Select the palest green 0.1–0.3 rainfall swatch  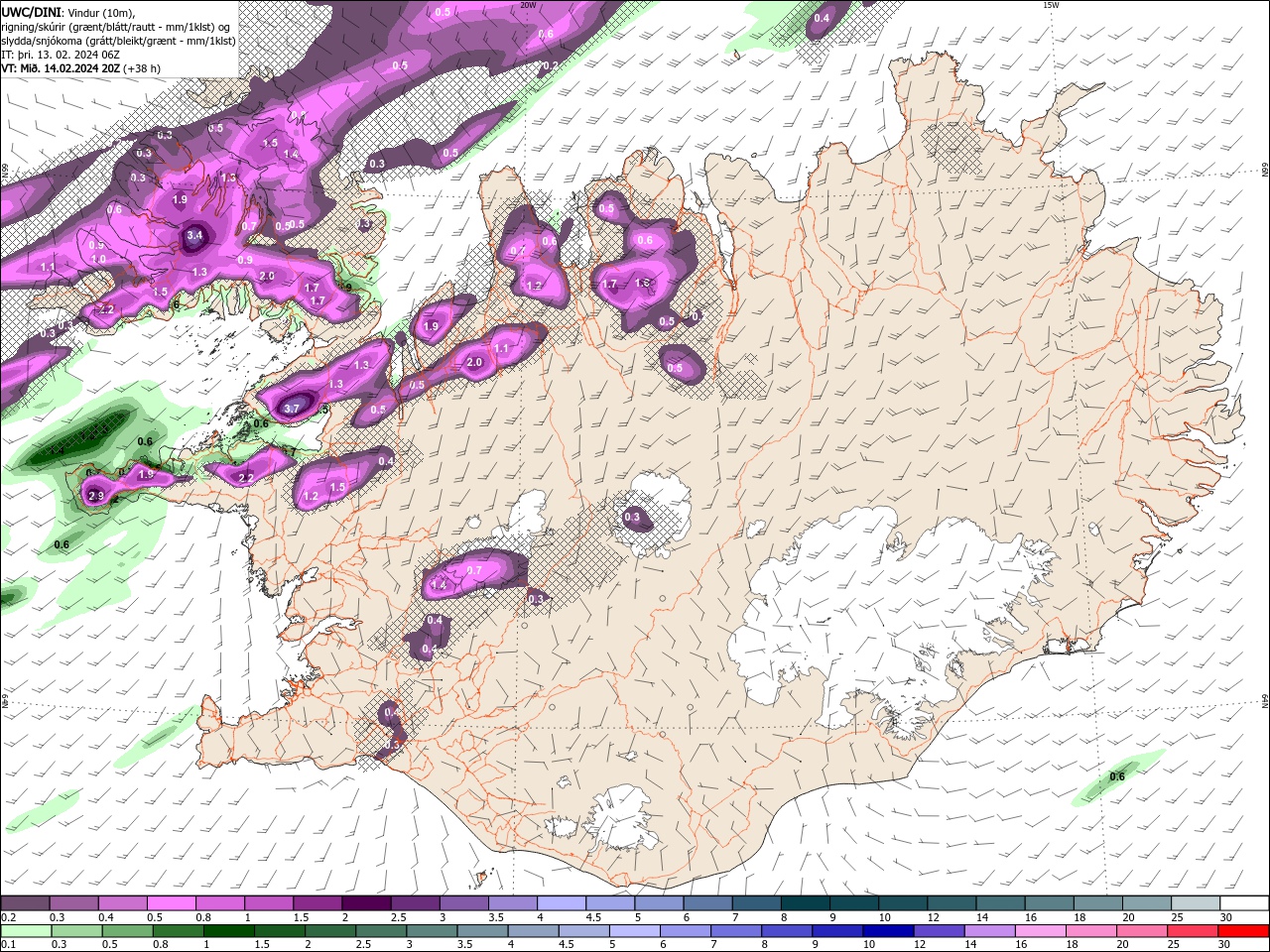(26, 931)
